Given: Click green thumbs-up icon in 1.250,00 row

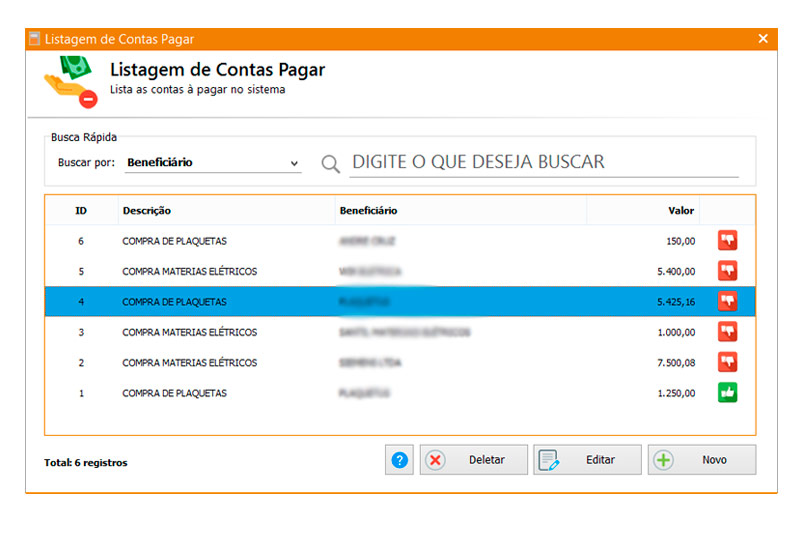Looking at the screenshot, I should (727, 393).
